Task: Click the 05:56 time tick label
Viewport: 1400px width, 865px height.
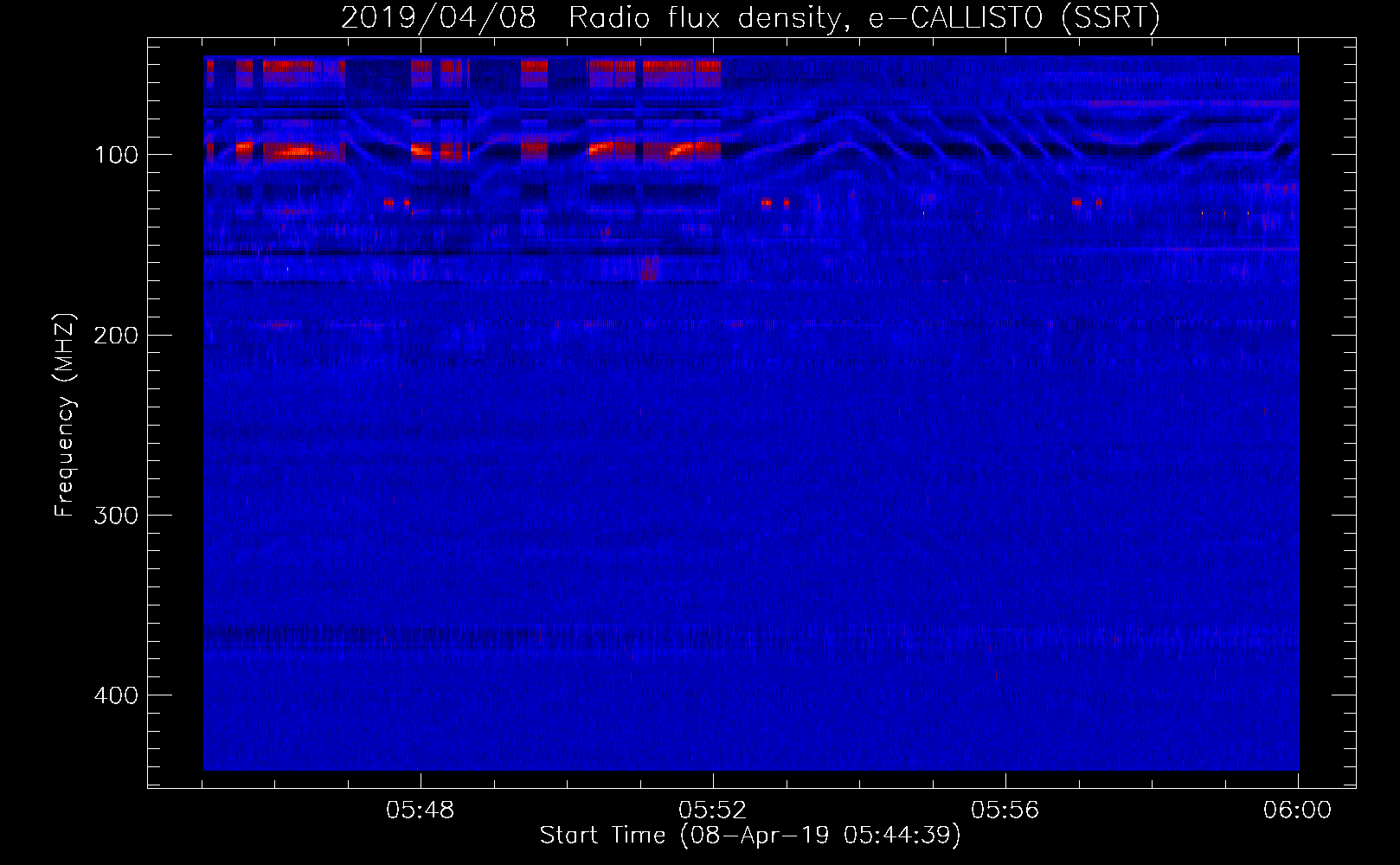Action: (1005, 810)
